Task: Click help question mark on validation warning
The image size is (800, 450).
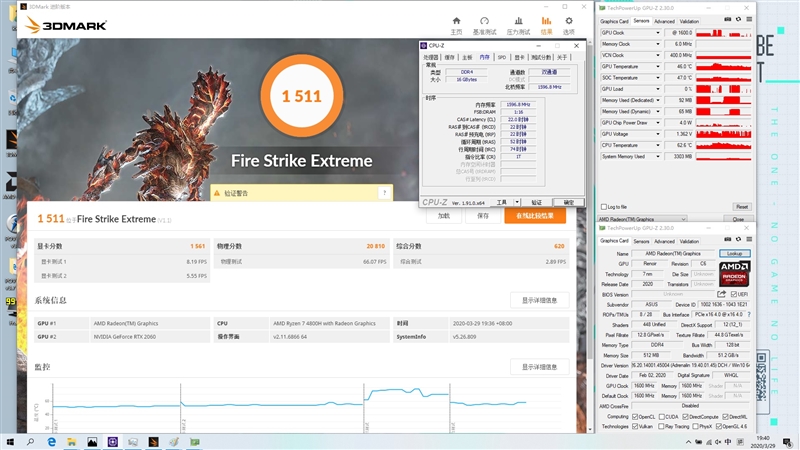Action: [384, 193]
